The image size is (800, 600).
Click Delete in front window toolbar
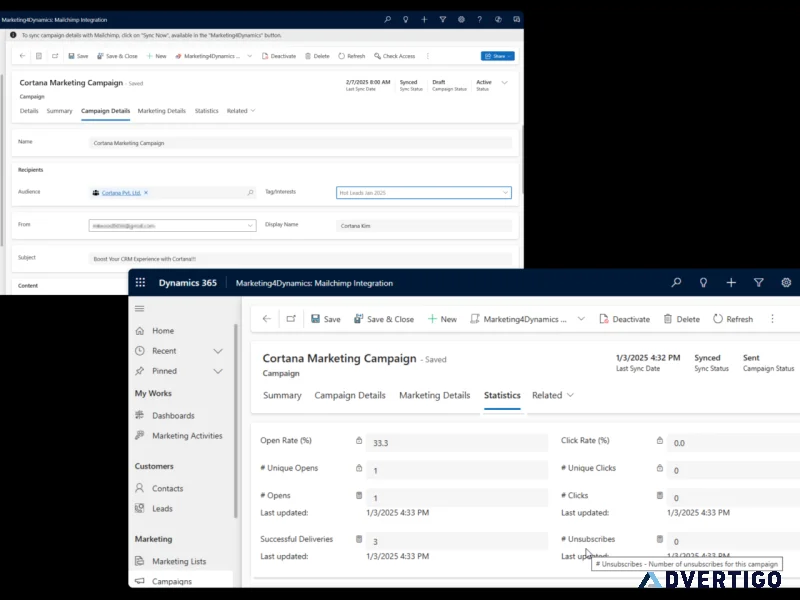click(681, 319)
